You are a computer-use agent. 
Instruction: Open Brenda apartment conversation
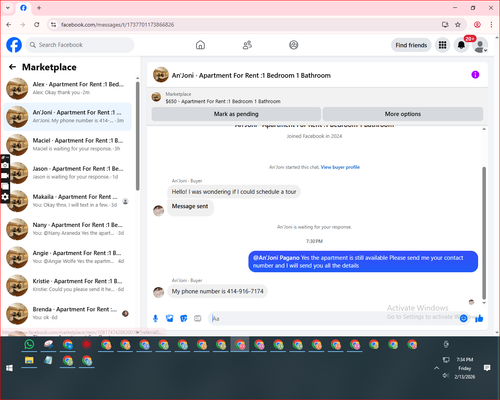point(67,313)
